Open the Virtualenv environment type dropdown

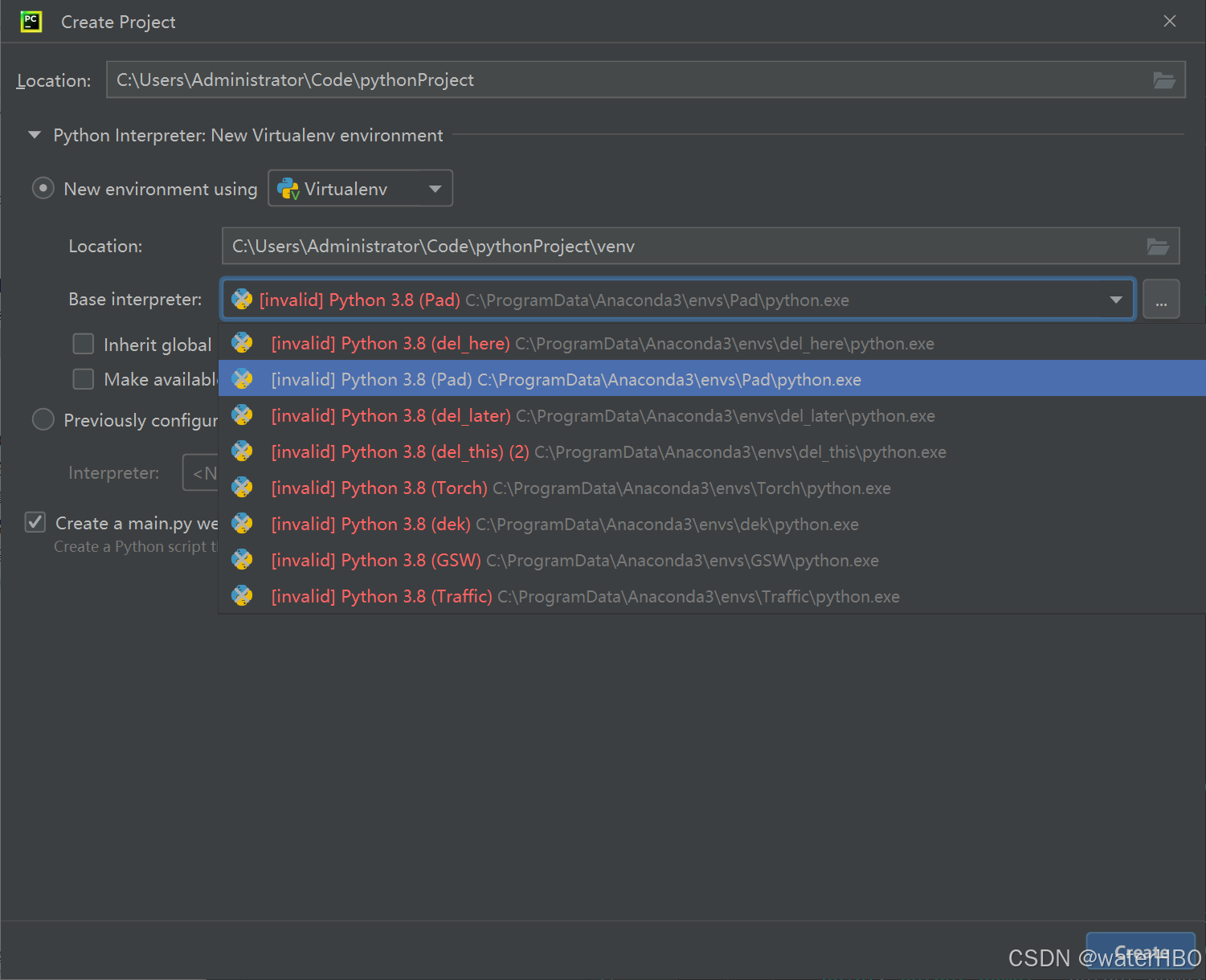click(361, 188)
